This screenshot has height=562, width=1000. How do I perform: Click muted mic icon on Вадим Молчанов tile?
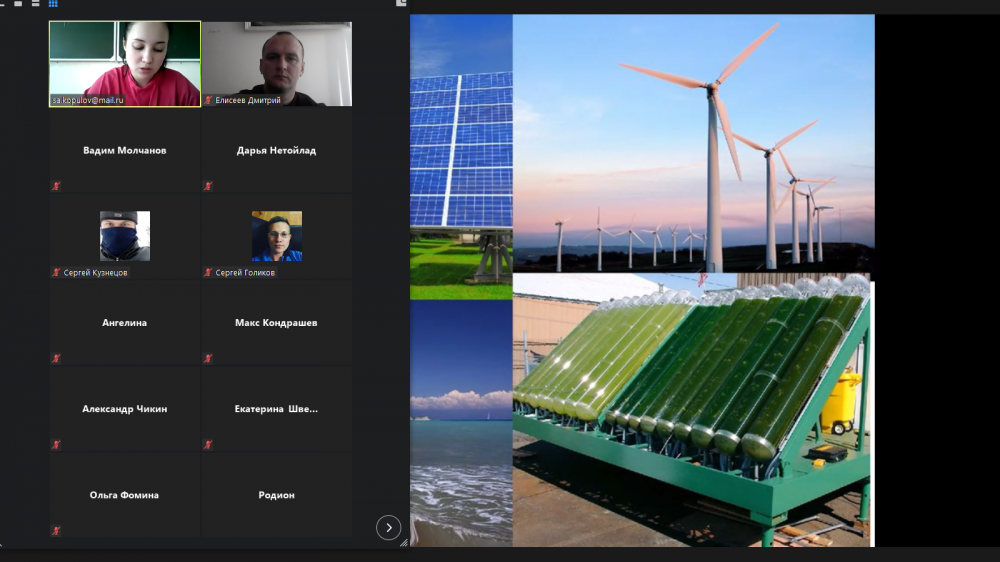56,186
